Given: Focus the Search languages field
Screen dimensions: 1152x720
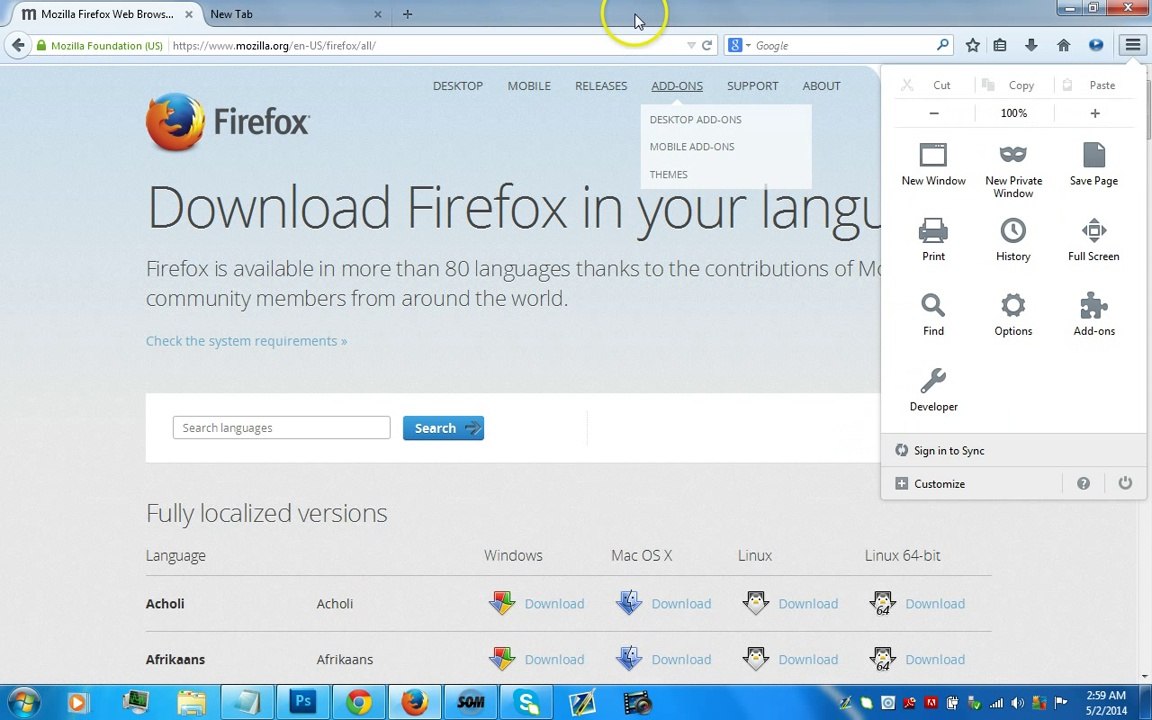Looking at the screenshot, I should coord(281,428).
